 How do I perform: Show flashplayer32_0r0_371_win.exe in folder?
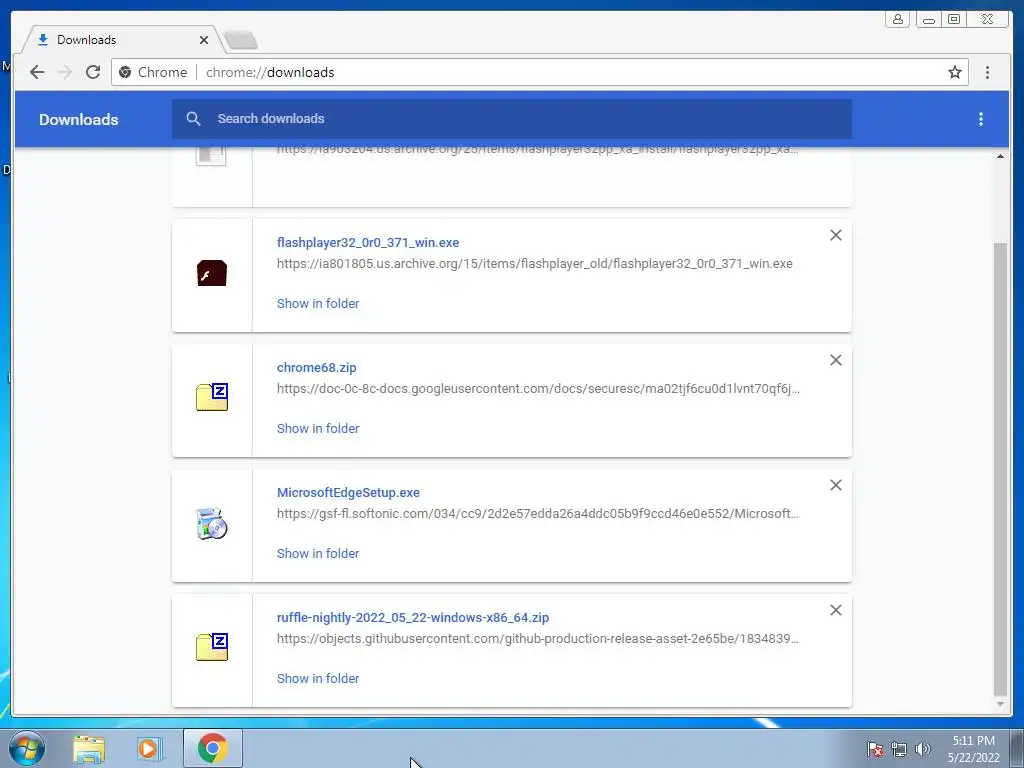click(x=318, y=304)
